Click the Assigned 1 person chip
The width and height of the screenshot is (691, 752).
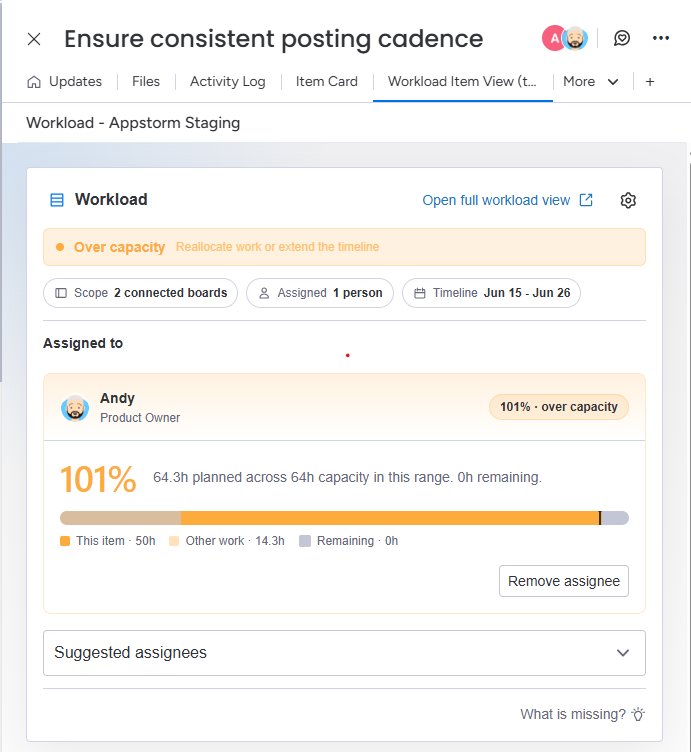(320, 293)
